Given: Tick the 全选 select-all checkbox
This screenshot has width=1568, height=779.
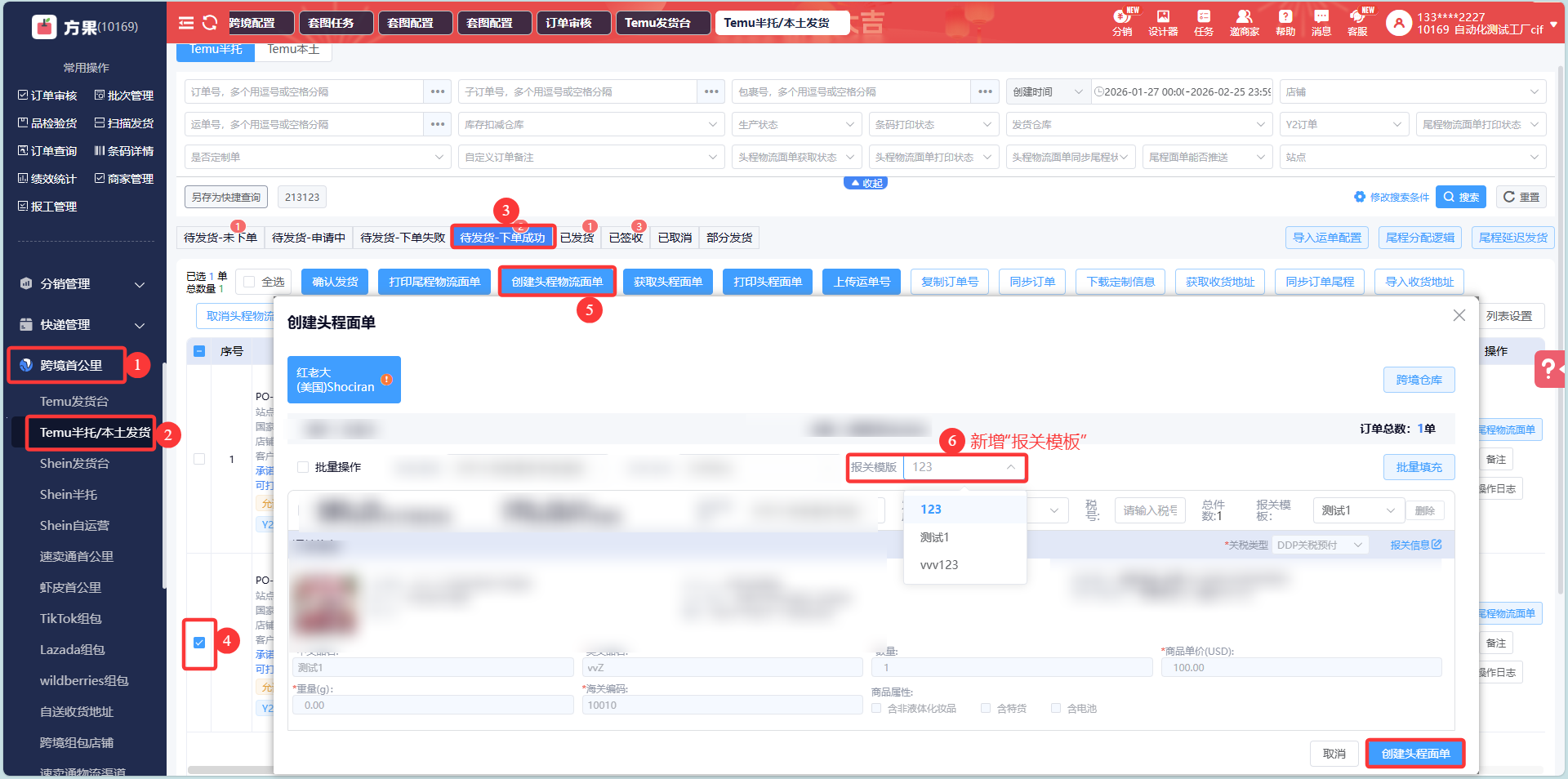Looking at the screenshot, I should tap(250, 282).
